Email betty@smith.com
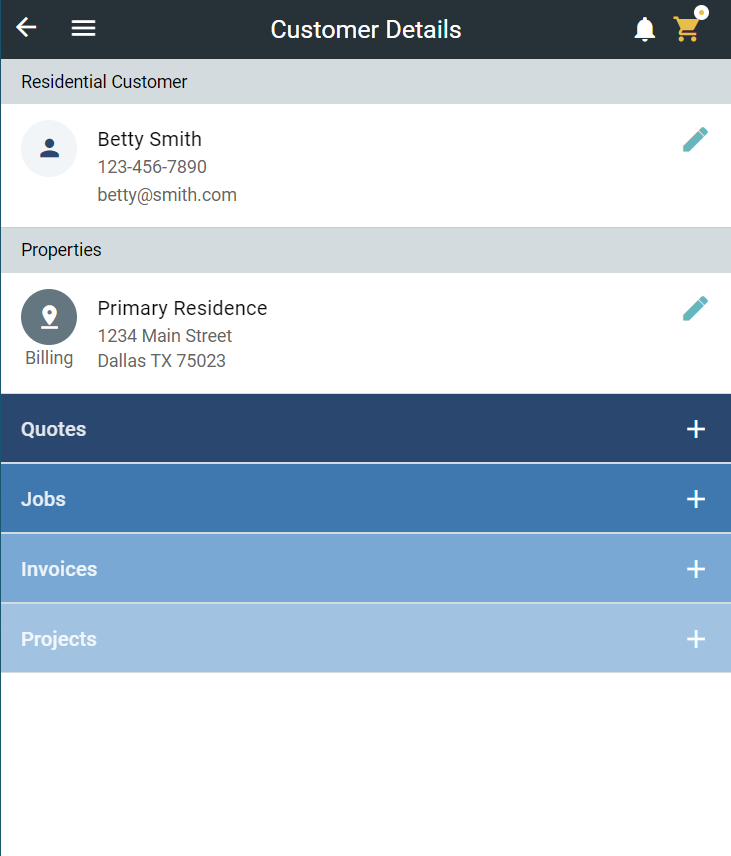Screen dimensions: 731x856 167,195
